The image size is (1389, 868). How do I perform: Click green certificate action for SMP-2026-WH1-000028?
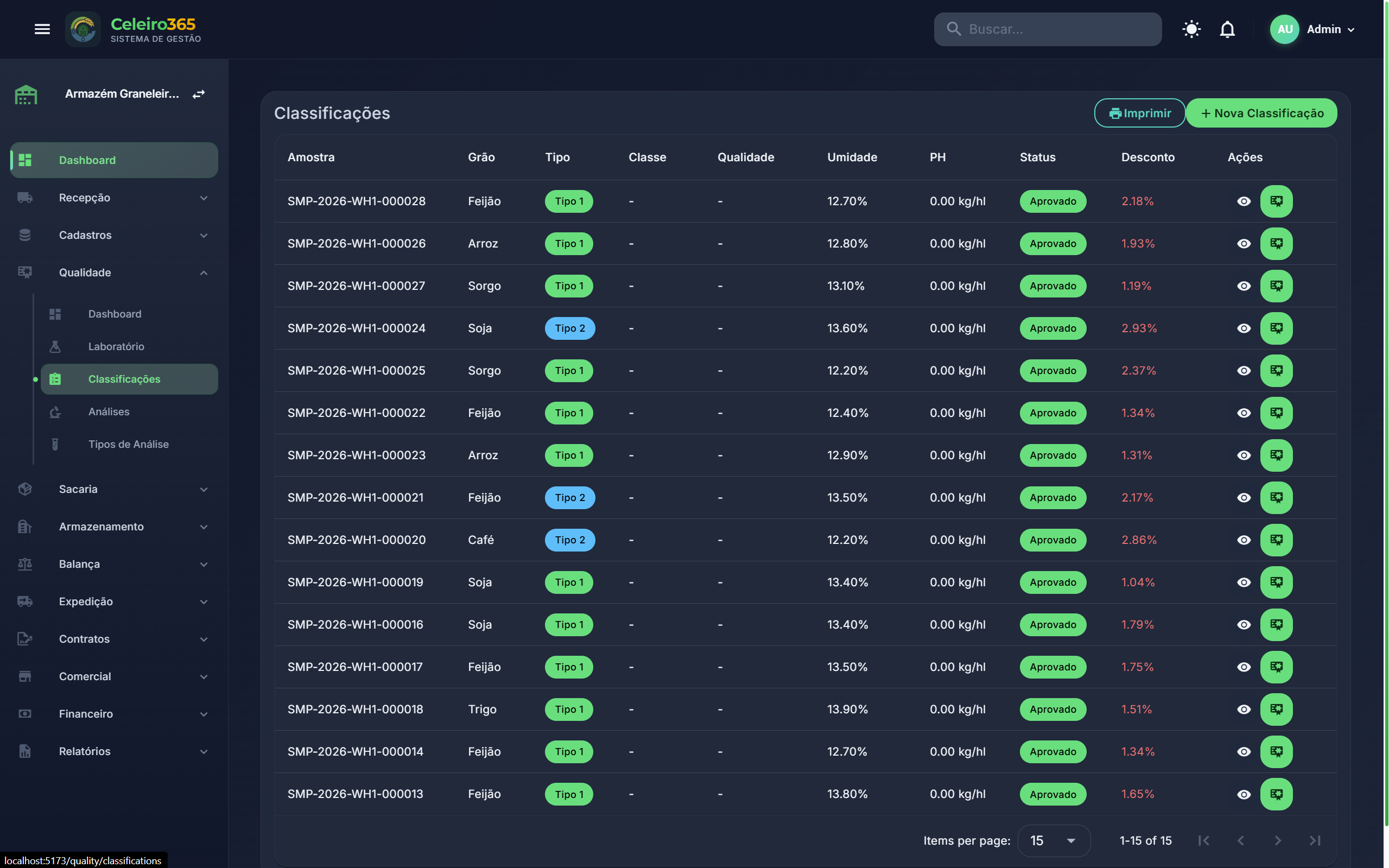coord(1276,201)
